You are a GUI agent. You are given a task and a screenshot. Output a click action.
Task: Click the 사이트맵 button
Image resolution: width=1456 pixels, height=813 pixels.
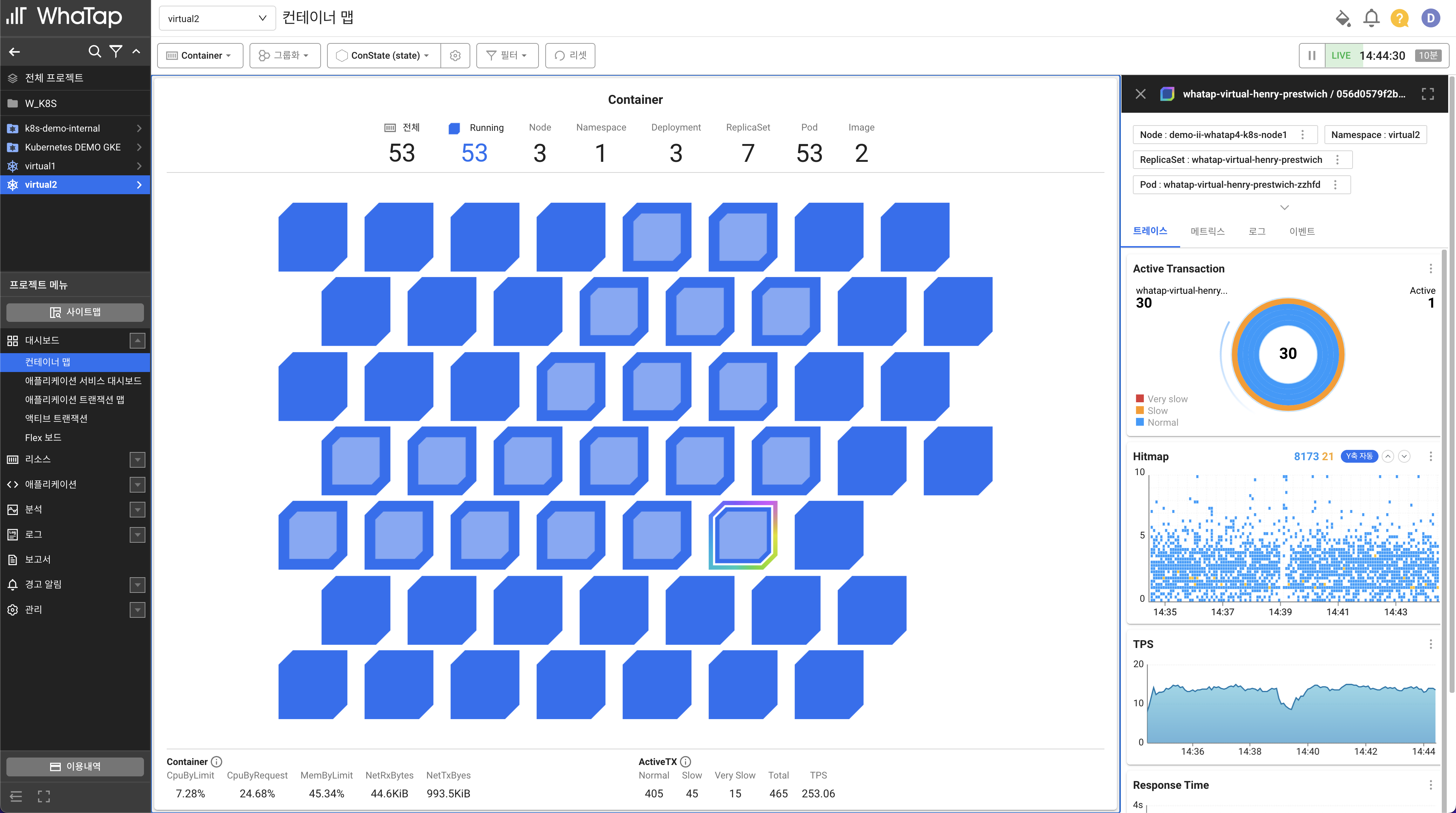75,312
